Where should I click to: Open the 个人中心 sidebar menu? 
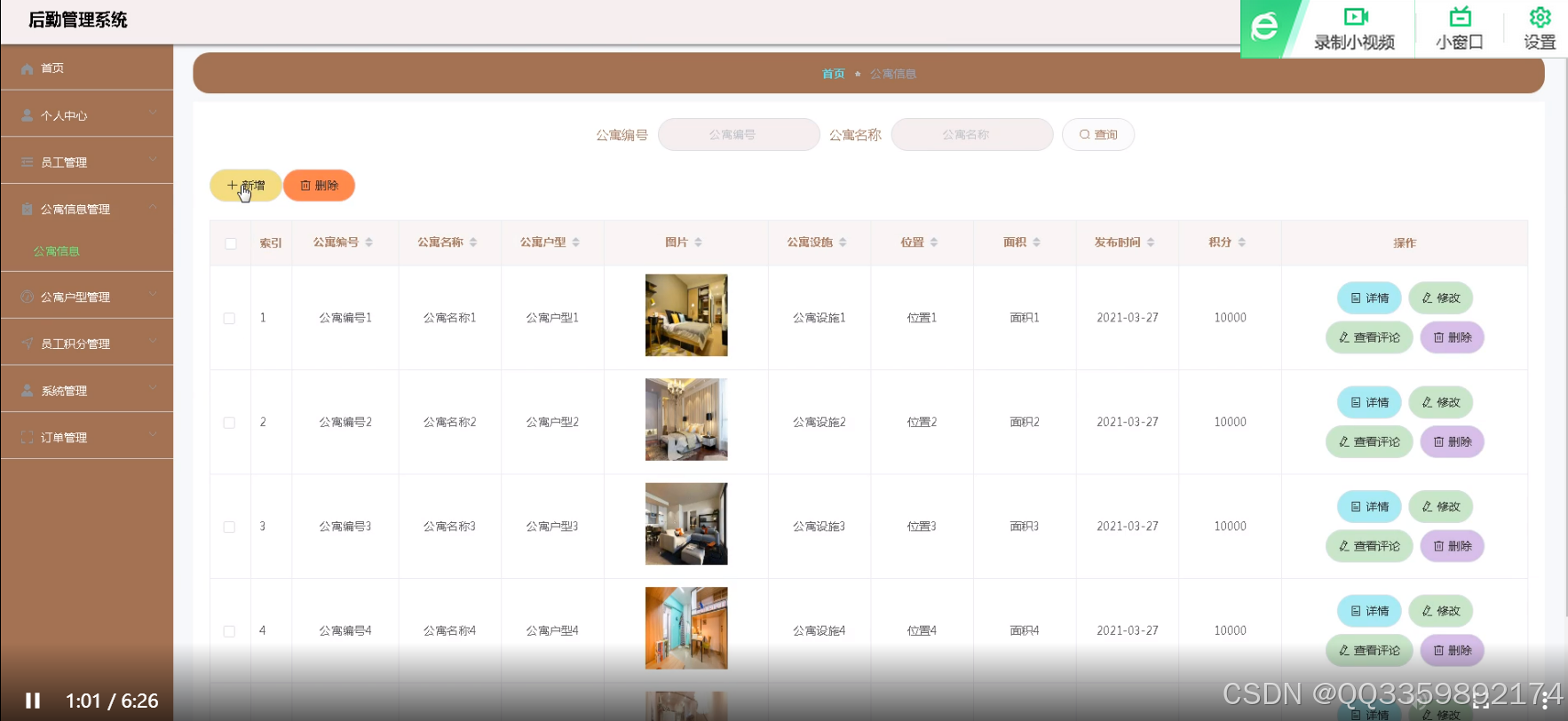(x=87, y=114)
